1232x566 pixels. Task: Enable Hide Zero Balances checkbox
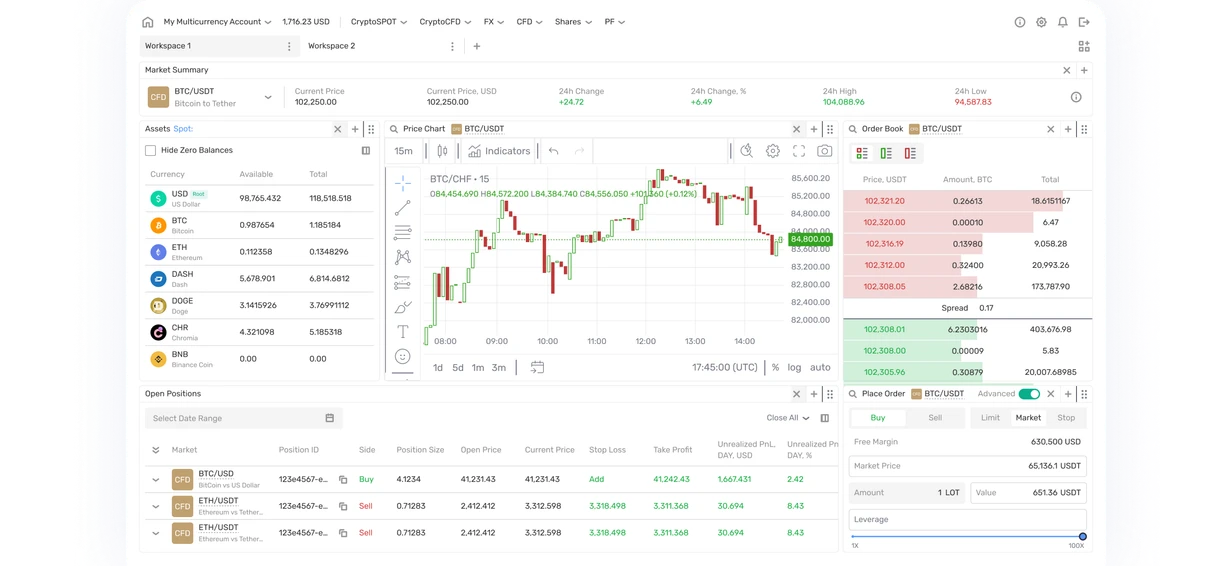[x=150, y=150]
